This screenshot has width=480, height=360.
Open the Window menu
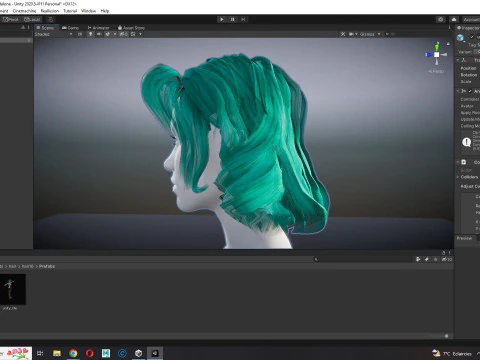[89, 11]
